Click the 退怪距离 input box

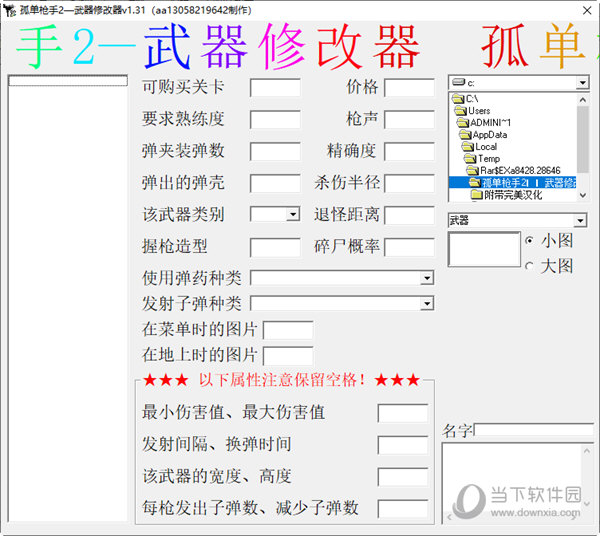pos(409,215)
